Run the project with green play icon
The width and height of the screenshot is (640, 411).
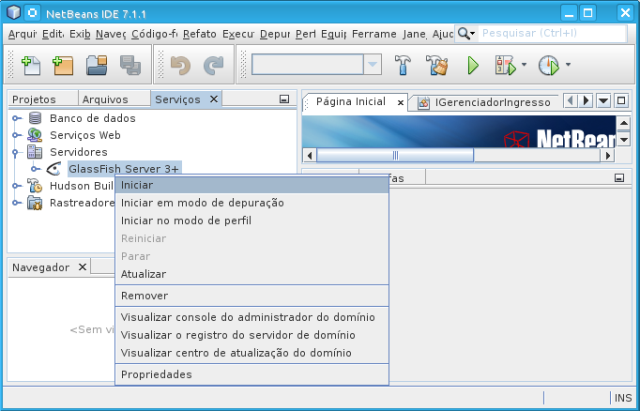click(473, 66)
